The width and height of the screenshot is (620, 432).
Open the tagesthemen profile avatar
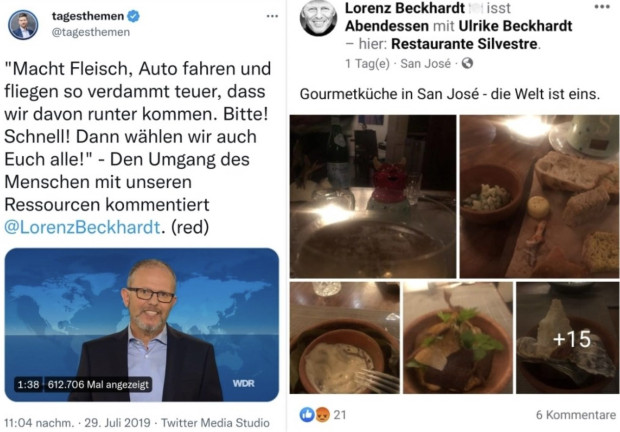(x=23, y=25)
